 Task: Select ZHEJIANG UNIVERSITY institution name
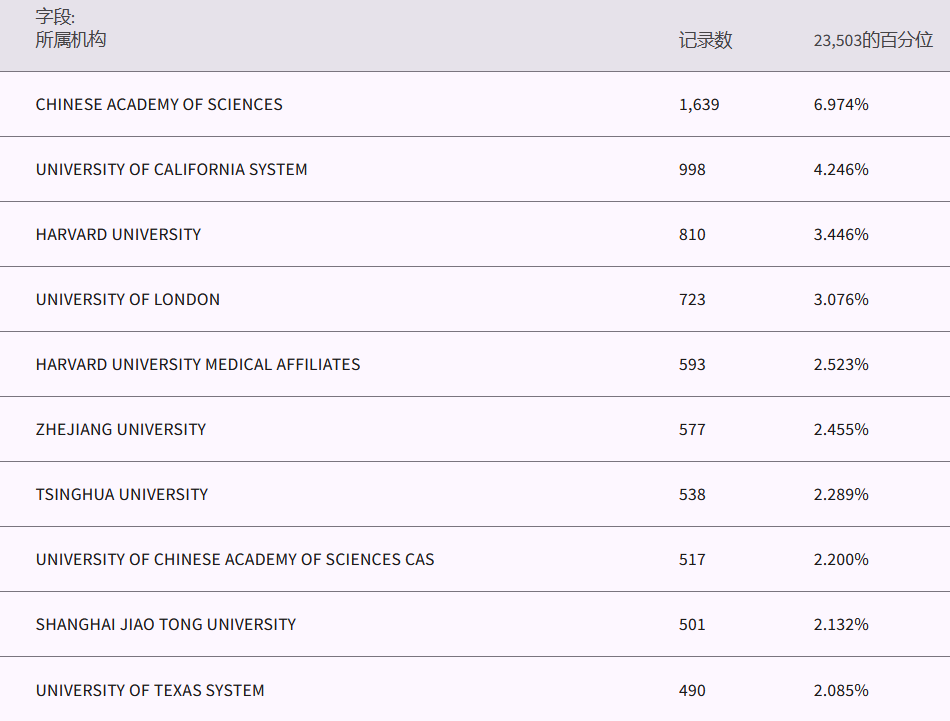coord(121,430)
